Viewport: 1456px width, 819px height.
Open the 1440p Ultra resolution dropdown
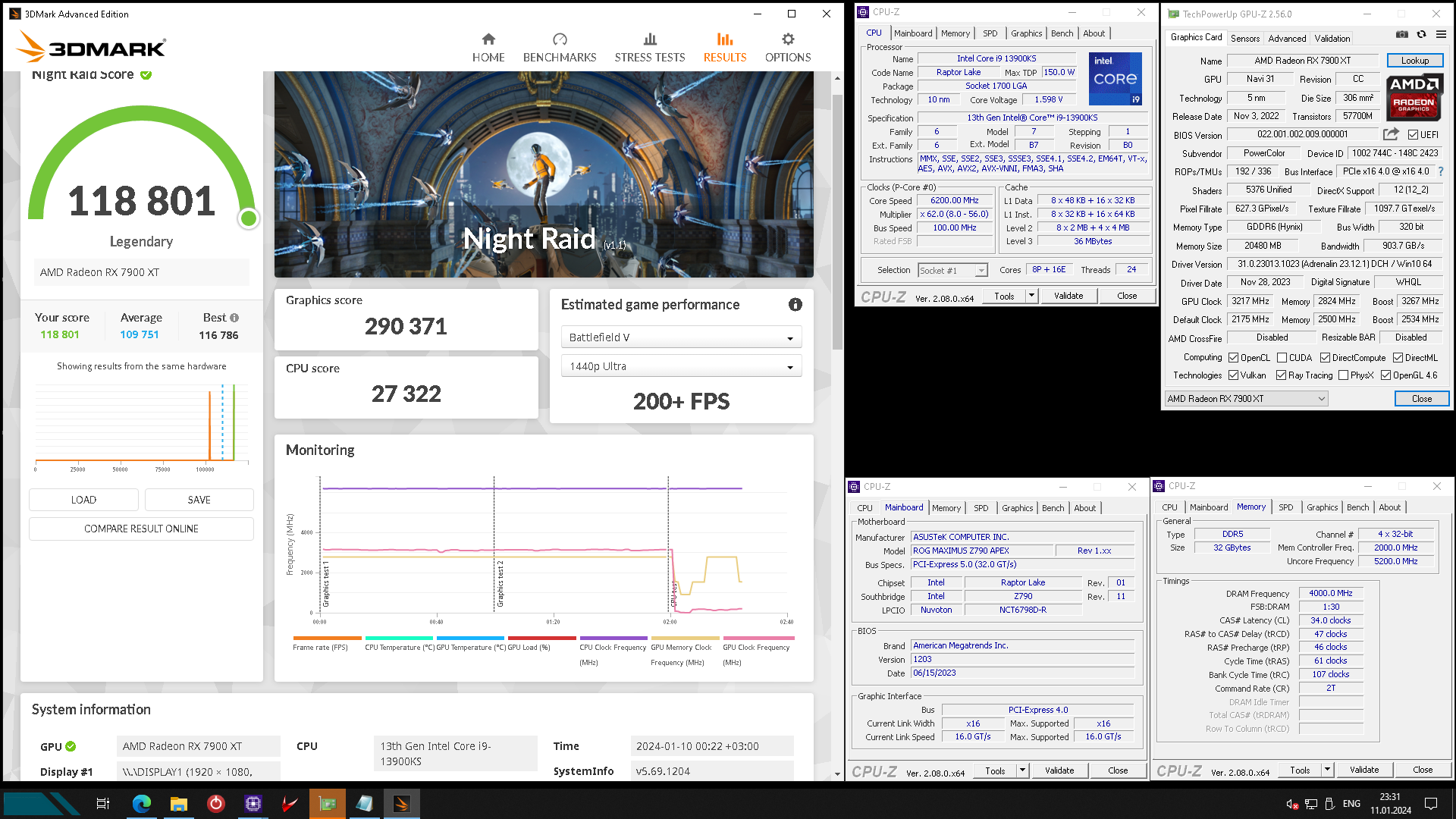[x=681, y=366]
